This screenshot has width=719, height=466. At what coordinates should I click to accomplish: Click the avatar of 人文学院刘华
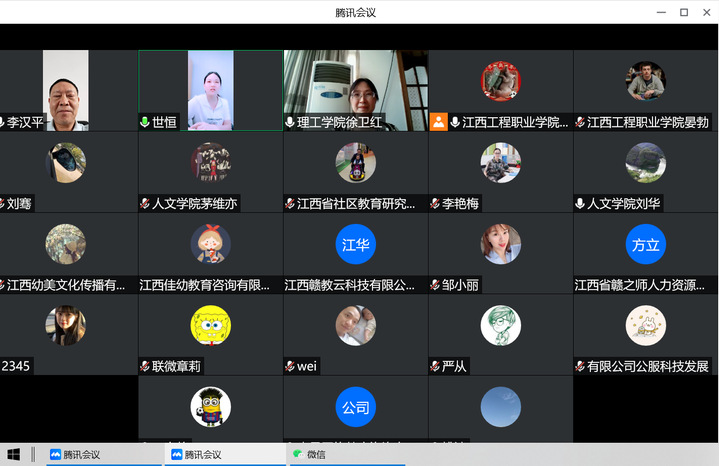click(x=646, y=162)
